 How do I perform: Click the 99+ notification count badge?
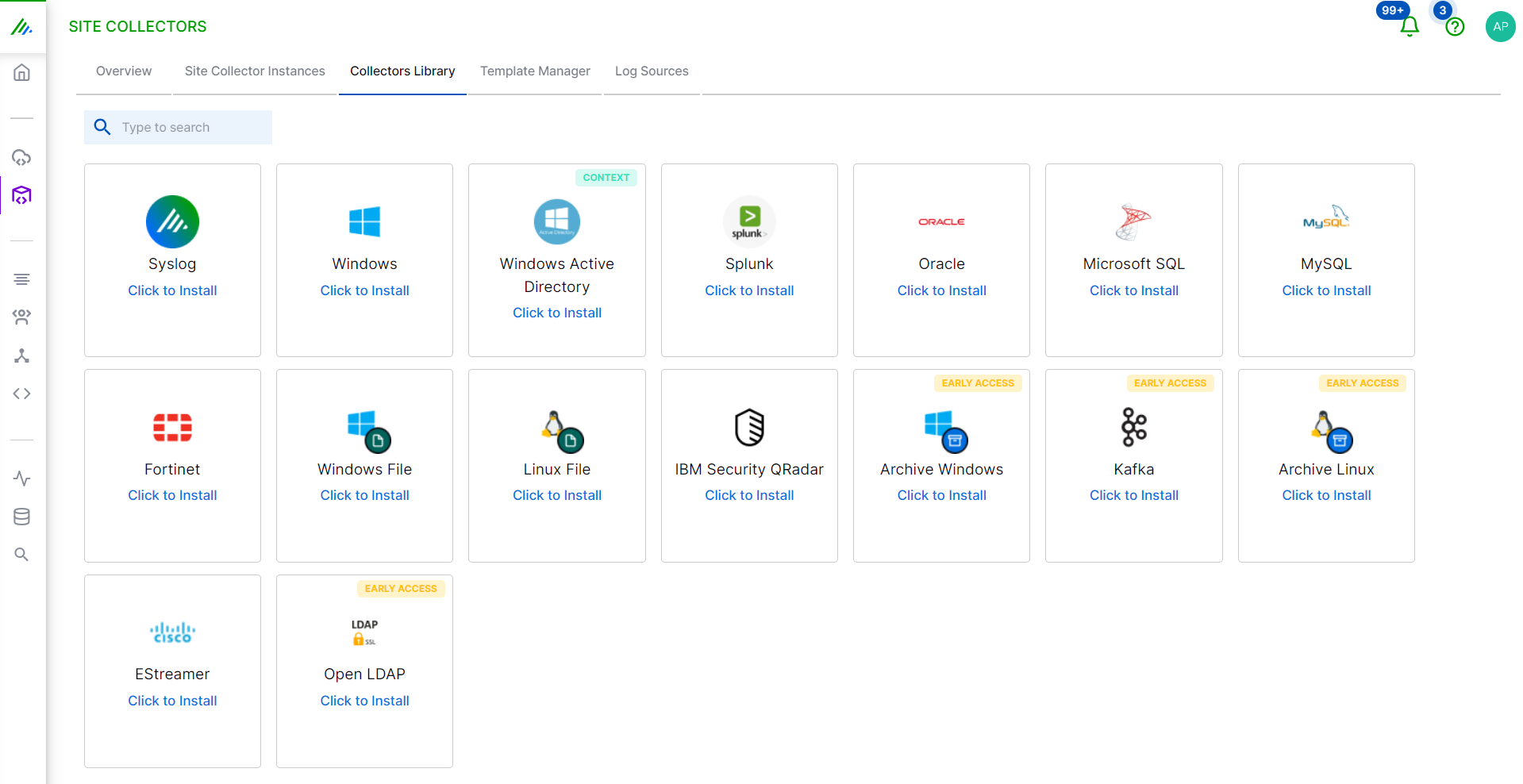click(1393, 10)
